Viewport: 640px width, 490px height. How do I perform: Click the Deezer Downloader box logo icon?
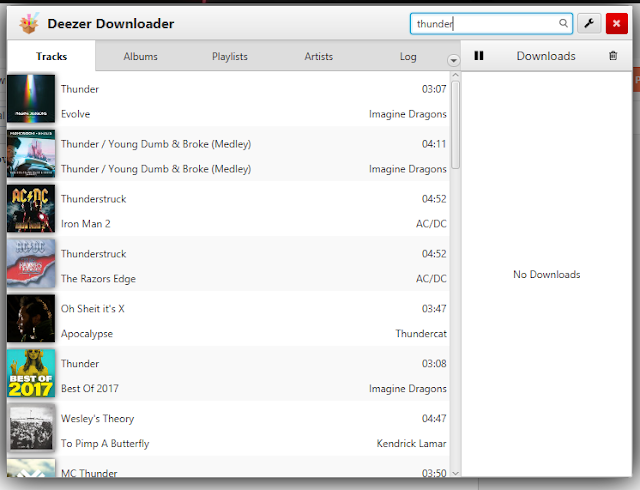[29, 23]
